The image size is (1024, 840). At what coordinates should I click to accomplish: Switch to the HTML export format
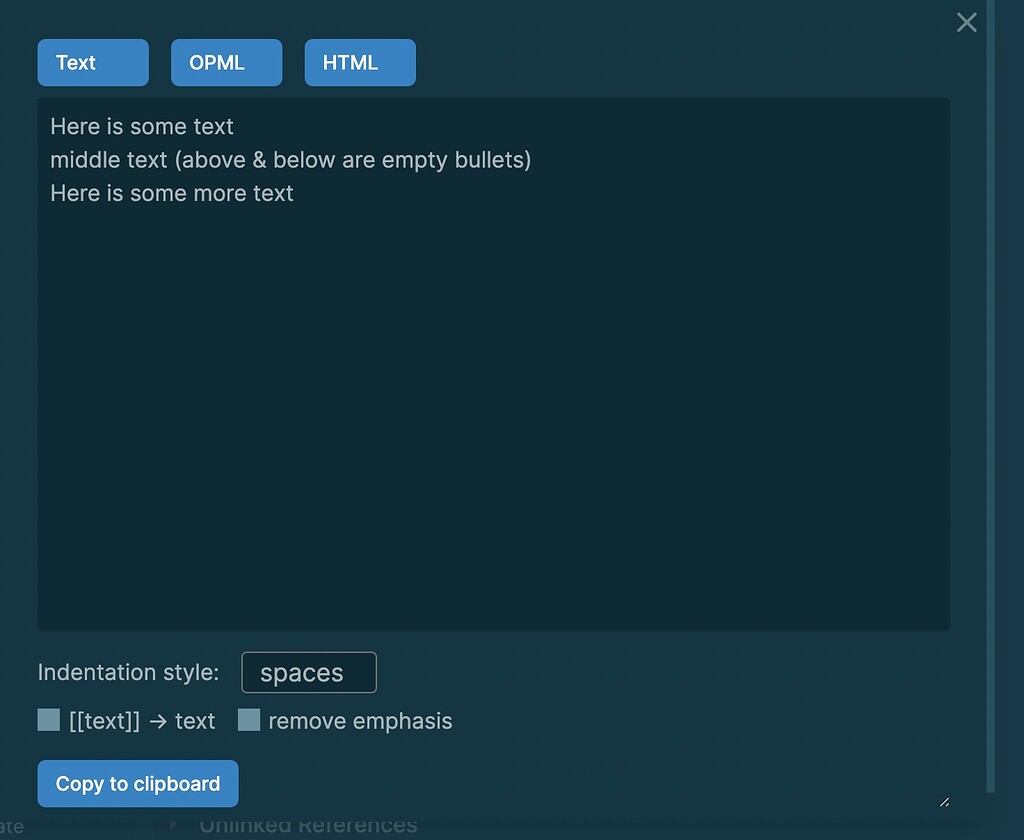click(359, 62)
